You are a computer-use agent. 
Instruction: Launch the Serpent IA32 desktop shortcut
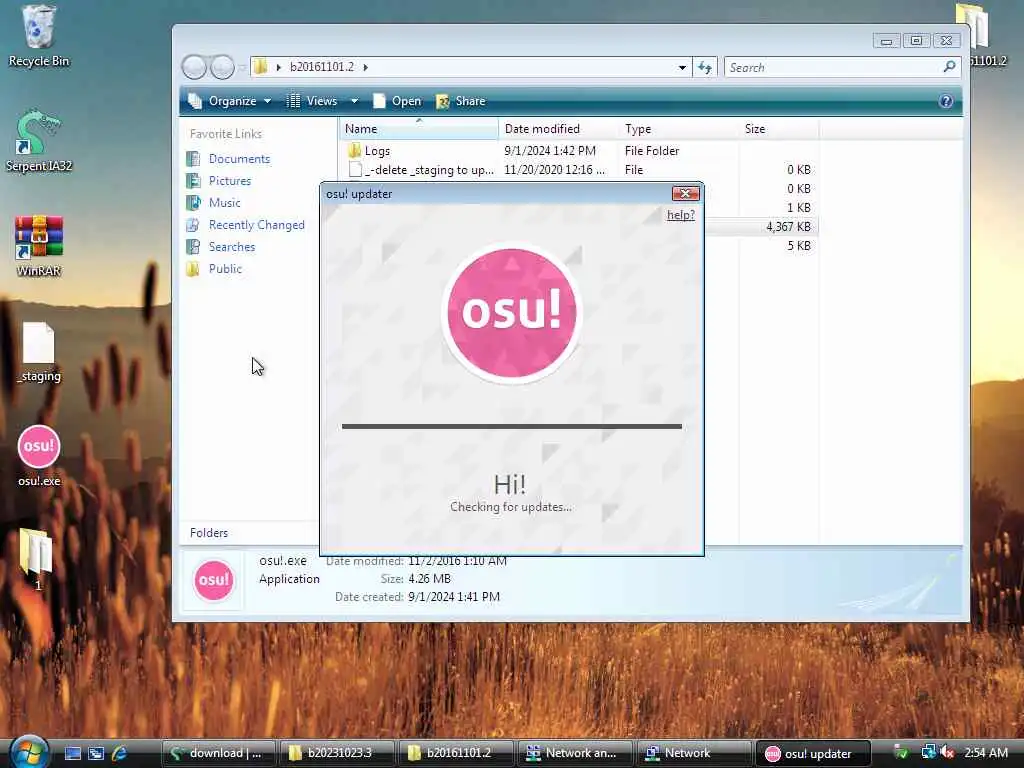[x=39, y=140]
